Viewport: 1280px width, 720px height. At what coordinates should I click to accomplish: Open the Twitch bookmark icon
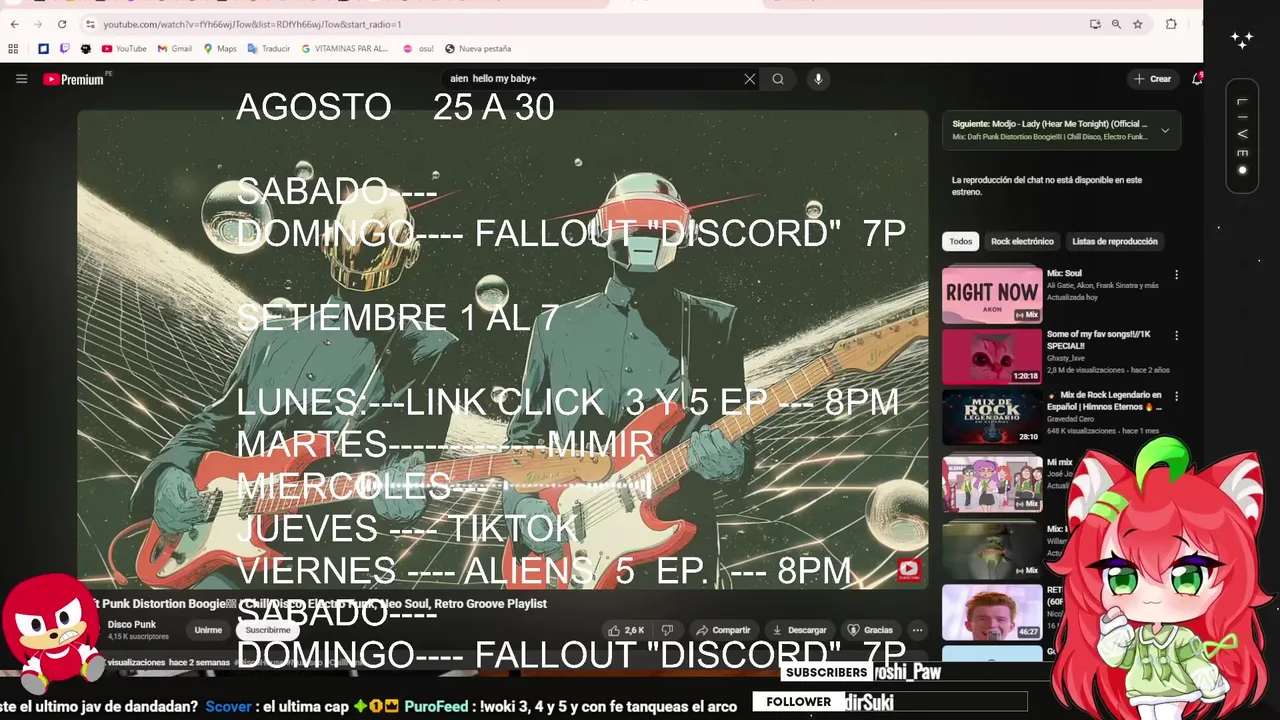point(65,48)
